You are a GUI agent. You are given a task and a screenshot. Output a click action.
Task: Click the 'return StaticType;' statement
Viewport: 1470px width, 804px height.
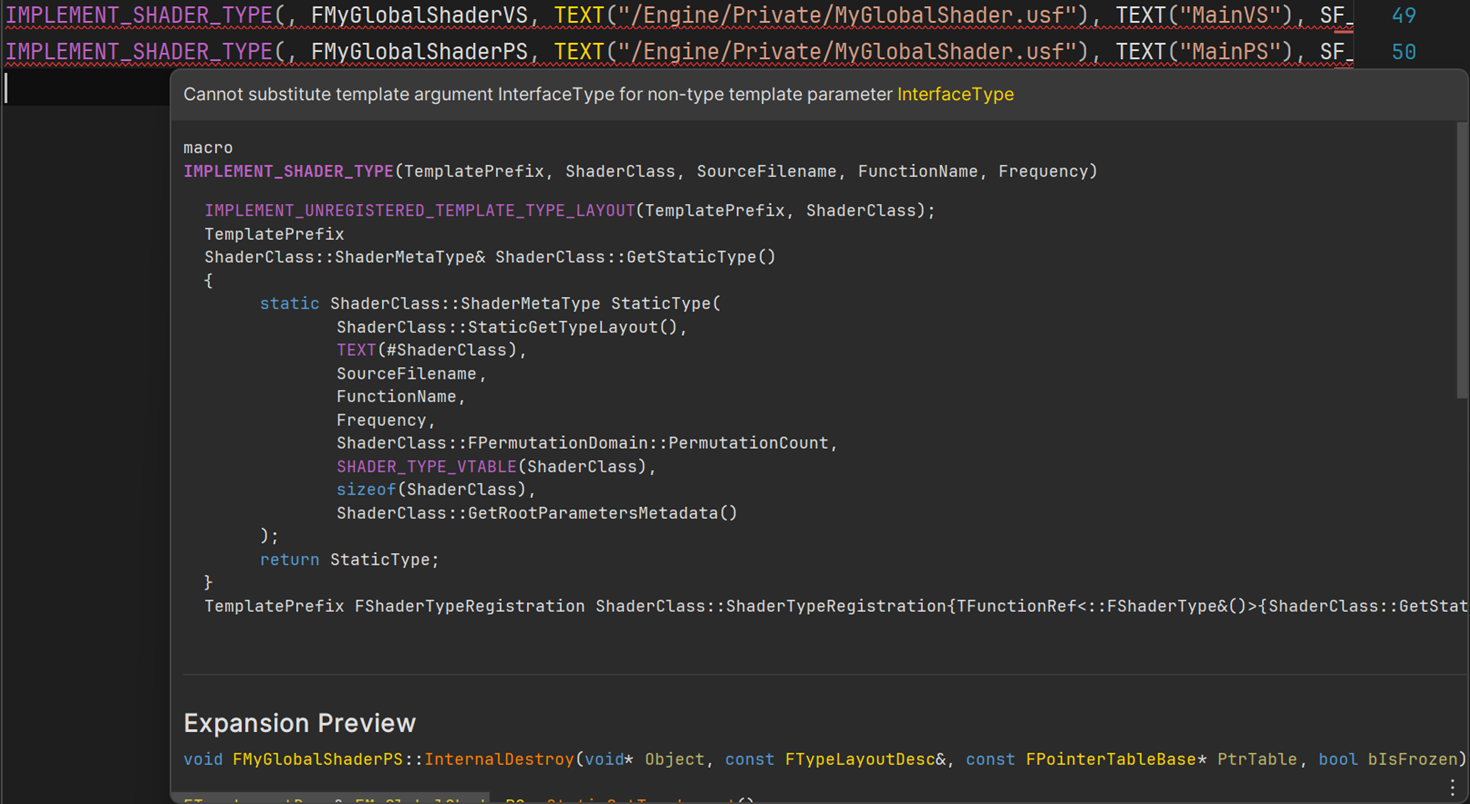click(349, 559)
